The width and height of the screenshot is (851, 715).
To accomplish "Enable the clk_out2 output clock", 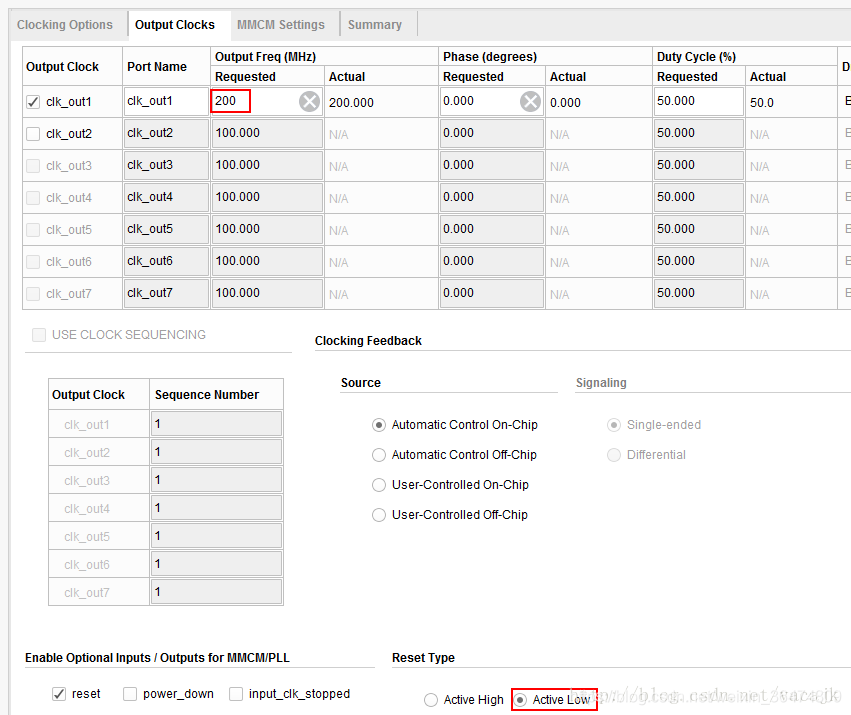I will tap(34, 134).
